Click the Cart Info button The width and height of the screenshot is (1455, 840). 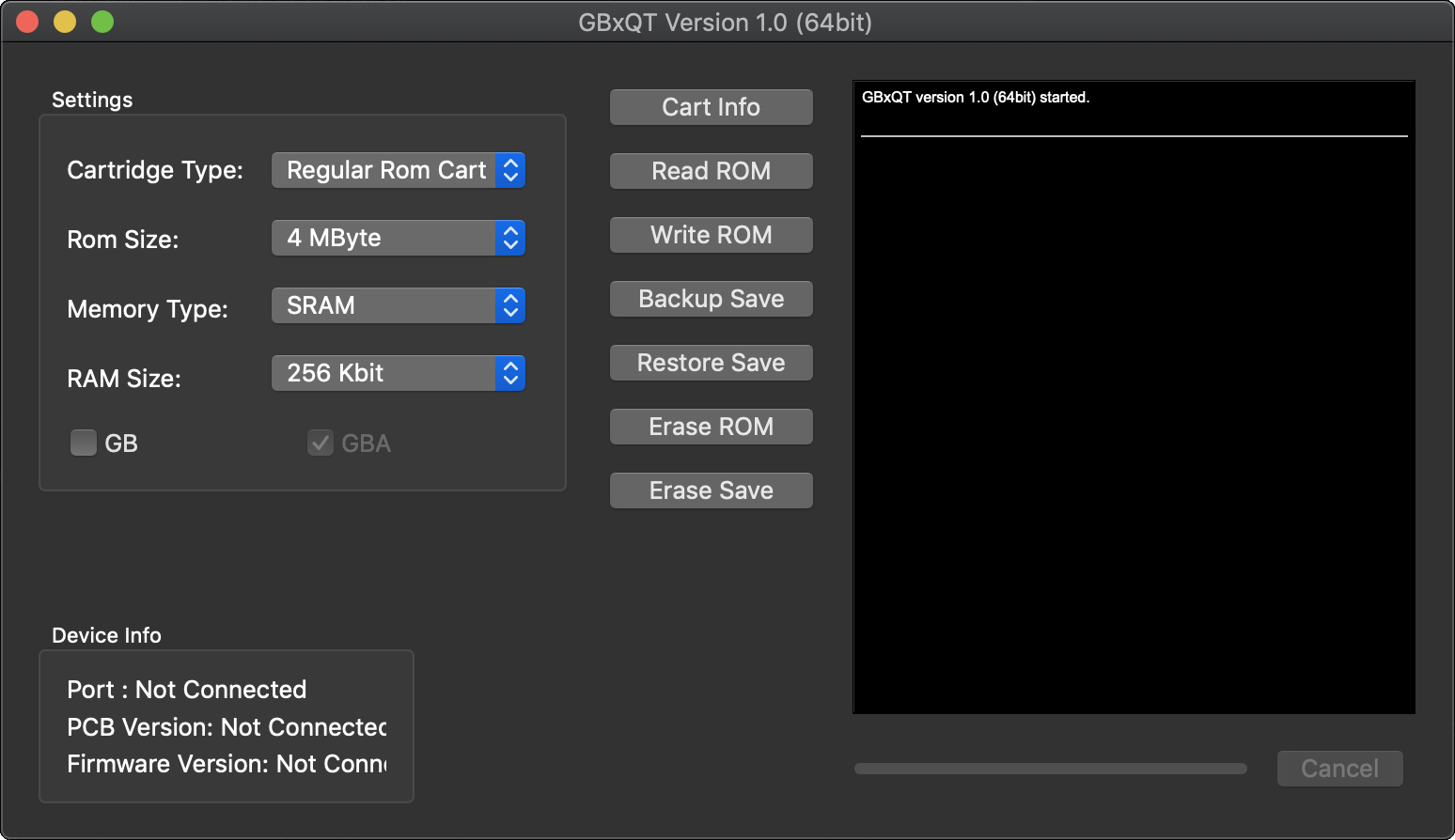[712, 107]
